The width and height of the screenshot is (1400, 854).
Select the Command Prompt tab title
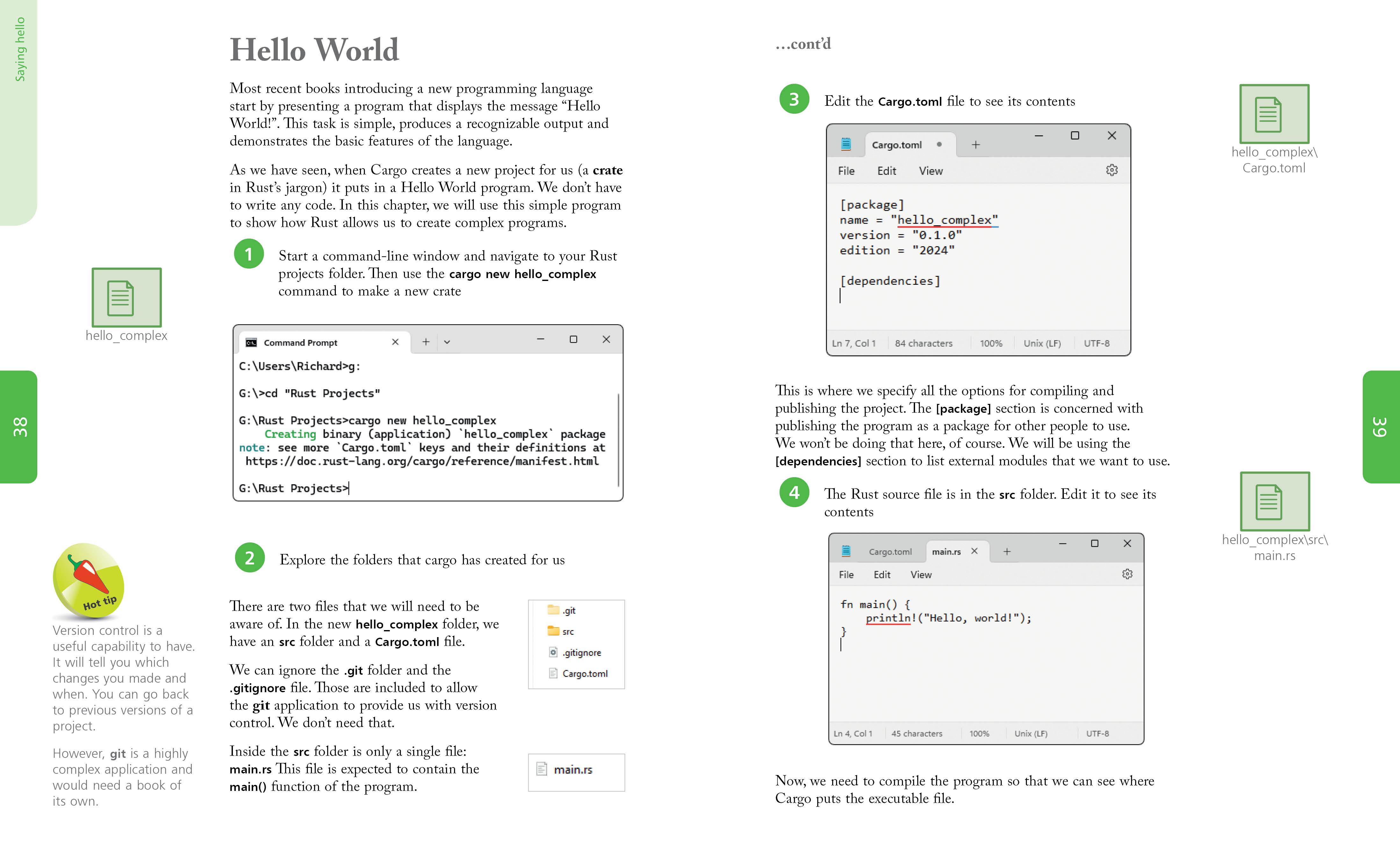[300, 343]
